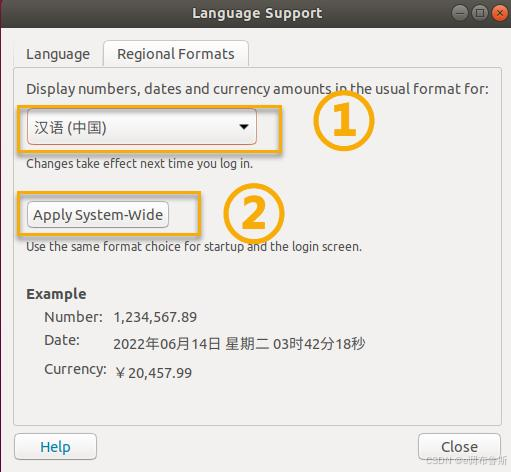
Task: Minimize the Language Support window
Action: [460, 13]
